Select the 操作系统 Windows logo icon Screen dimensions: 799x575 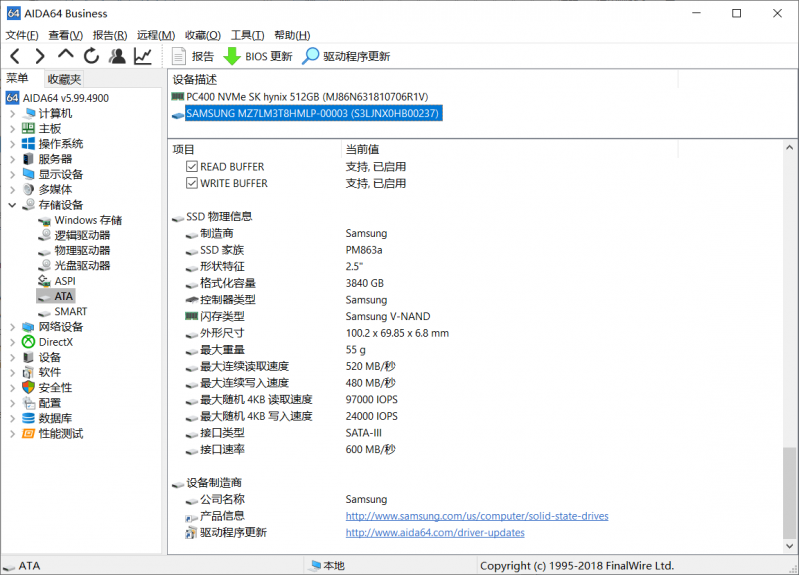coord(29,144)
